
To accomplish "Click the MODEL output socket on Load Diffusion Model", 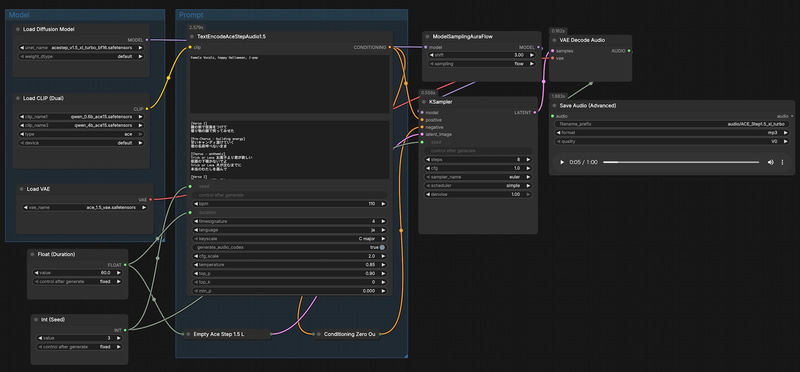I will click(x=147, y=39).
